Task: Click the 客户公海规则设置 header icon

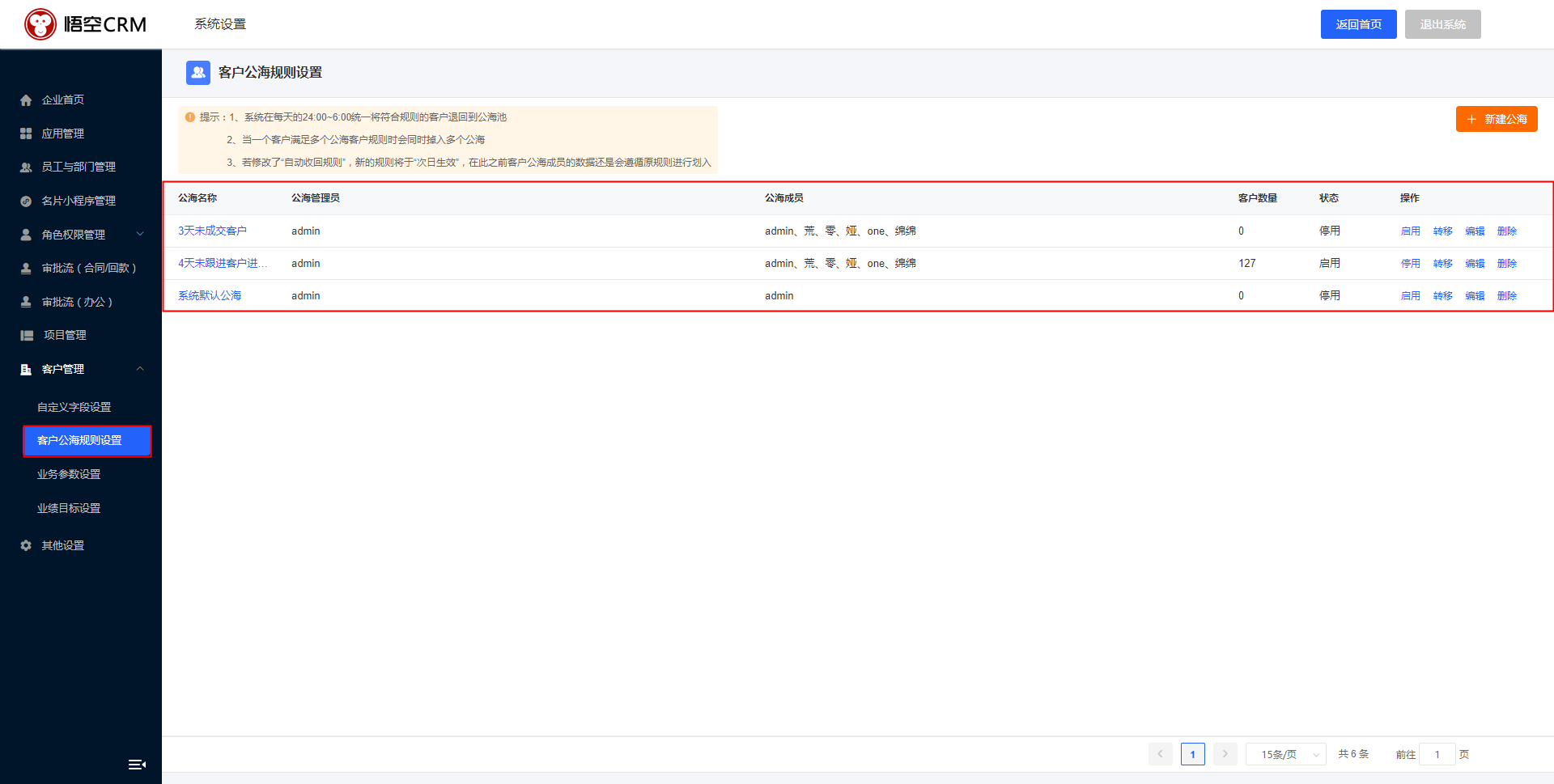Action: 198,73
